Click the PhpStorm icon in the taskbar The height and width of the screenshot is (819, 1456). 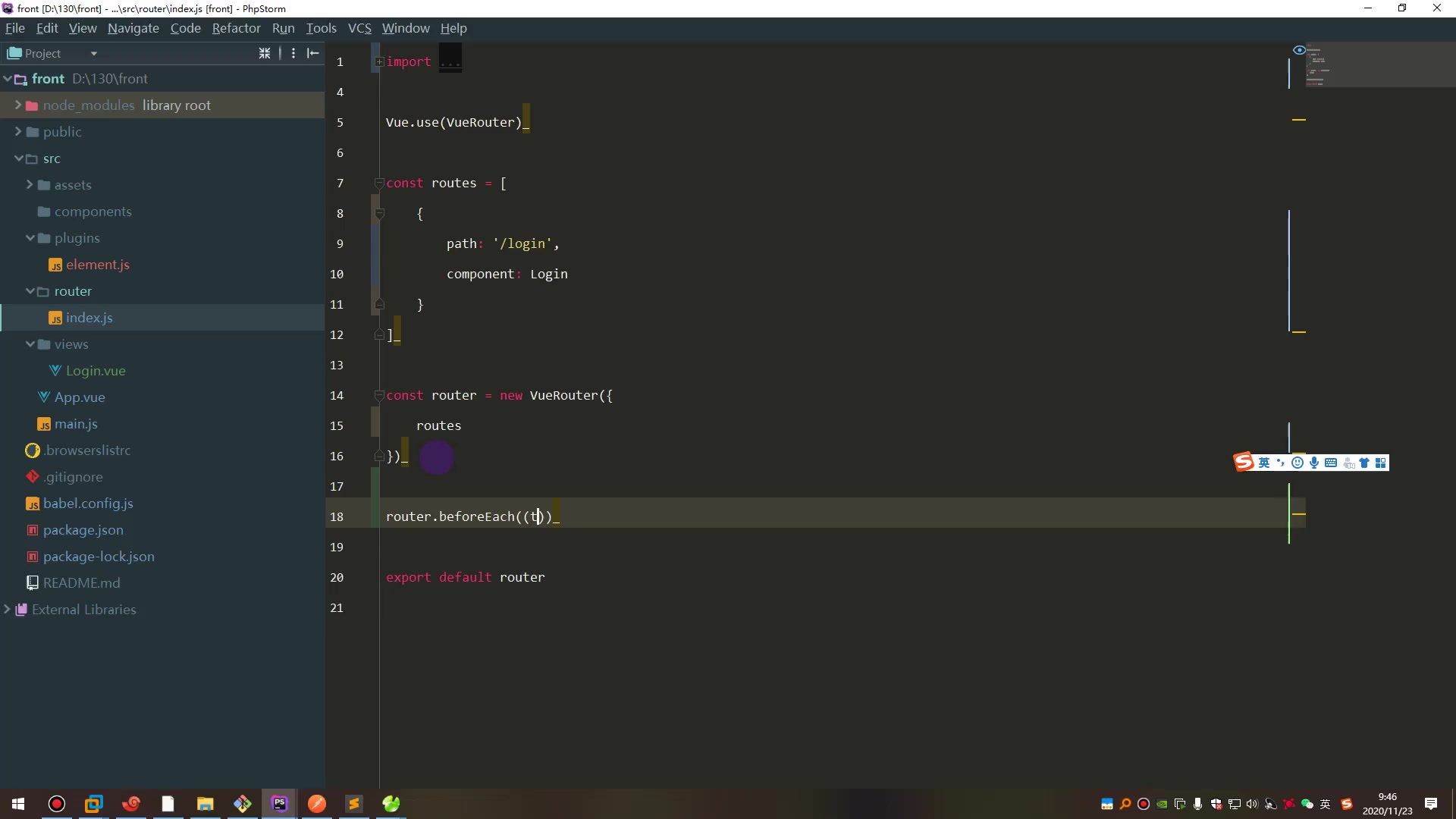280,804
